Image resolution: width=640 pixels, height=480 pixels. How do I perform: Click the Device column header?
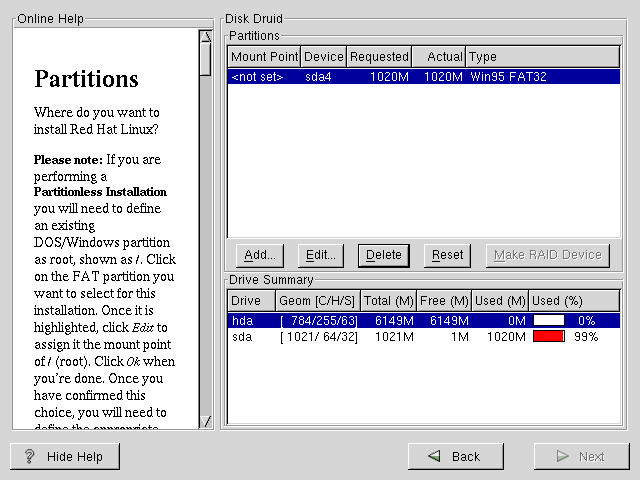point(323,57)
